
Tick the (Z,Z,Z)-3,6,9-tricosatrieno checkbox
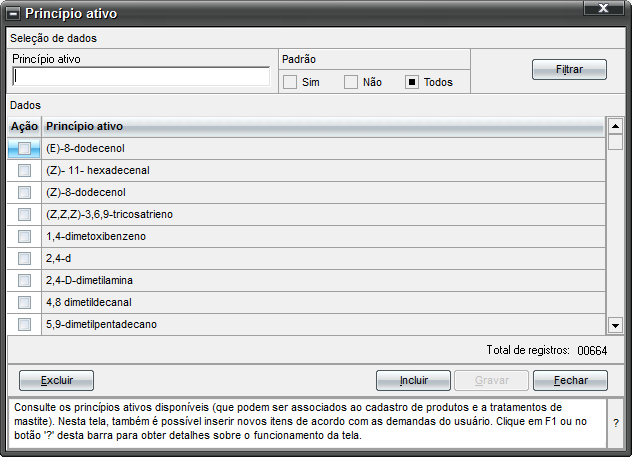(x=24, y=214)
